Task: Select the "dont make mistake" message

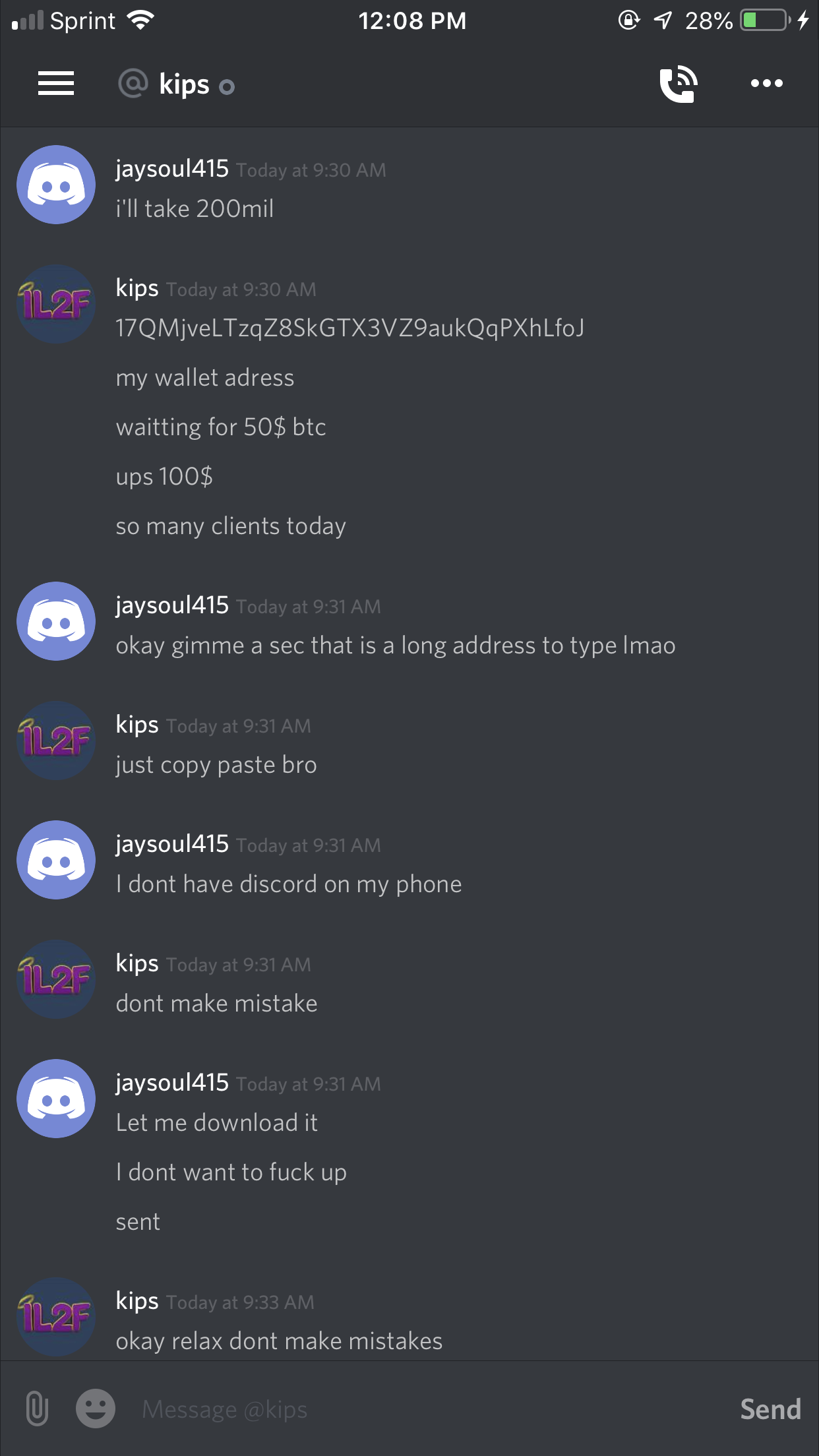Action: 217,1003
